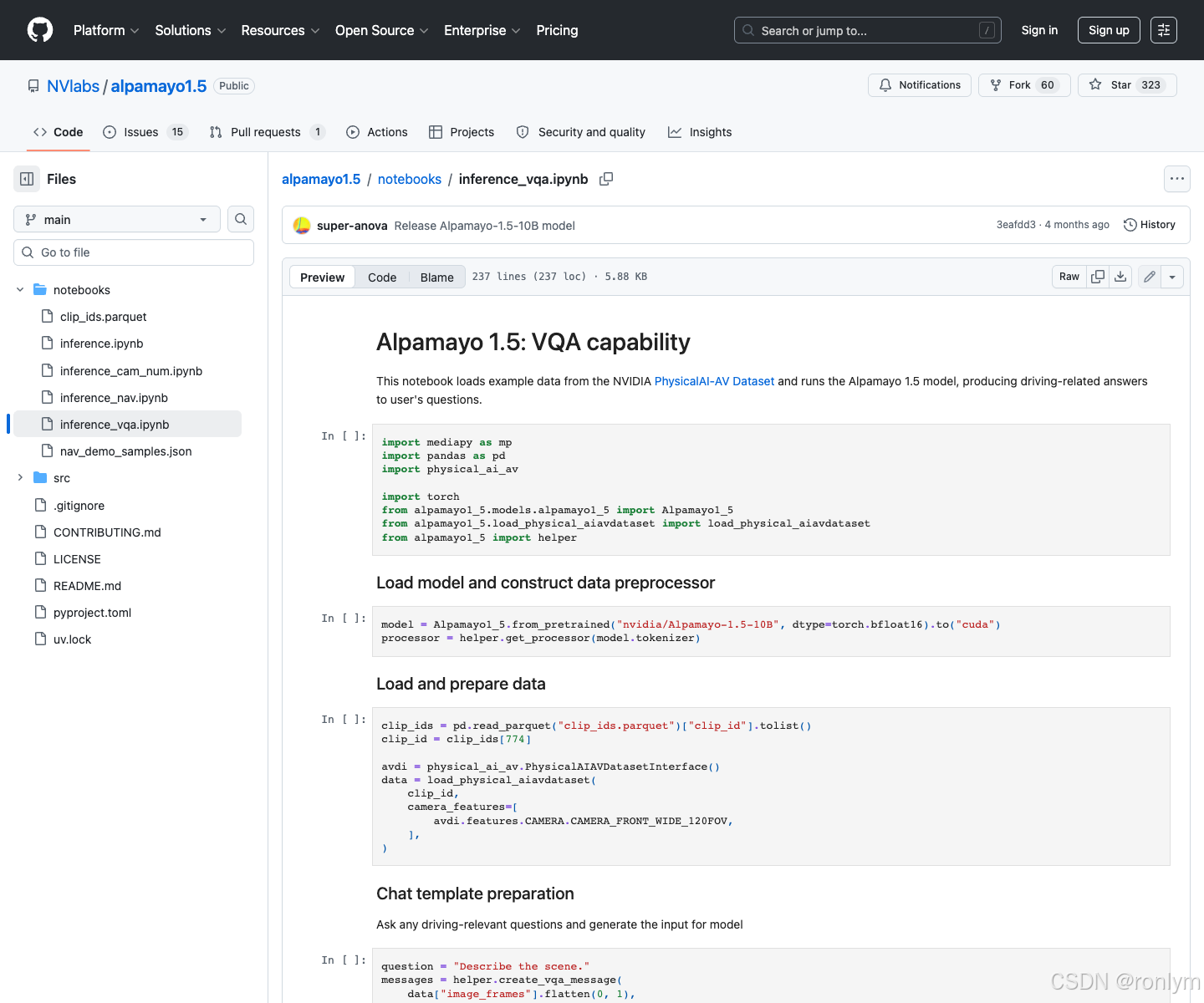Download the raw file icon

coord(1120,277)
